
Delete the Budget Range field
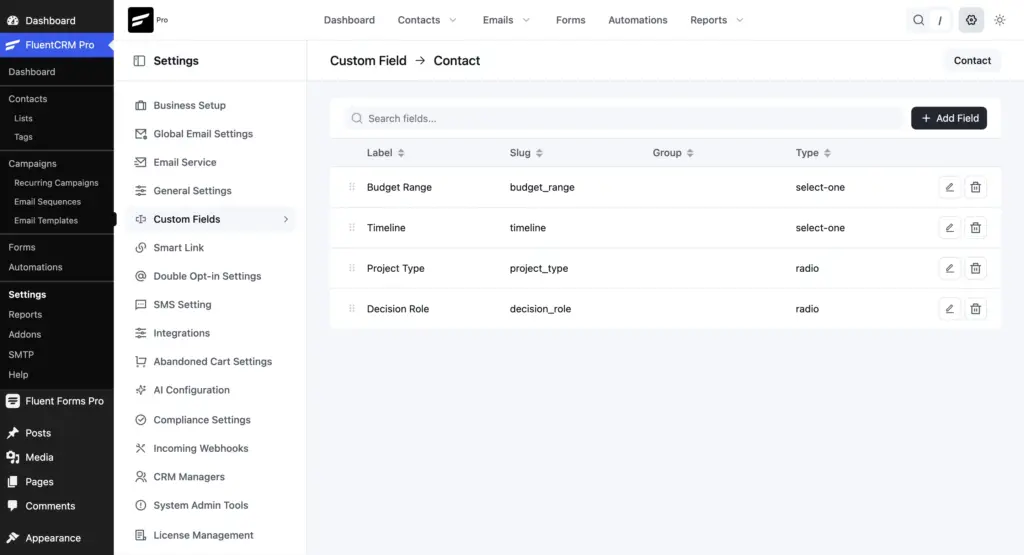pos(975,187)
